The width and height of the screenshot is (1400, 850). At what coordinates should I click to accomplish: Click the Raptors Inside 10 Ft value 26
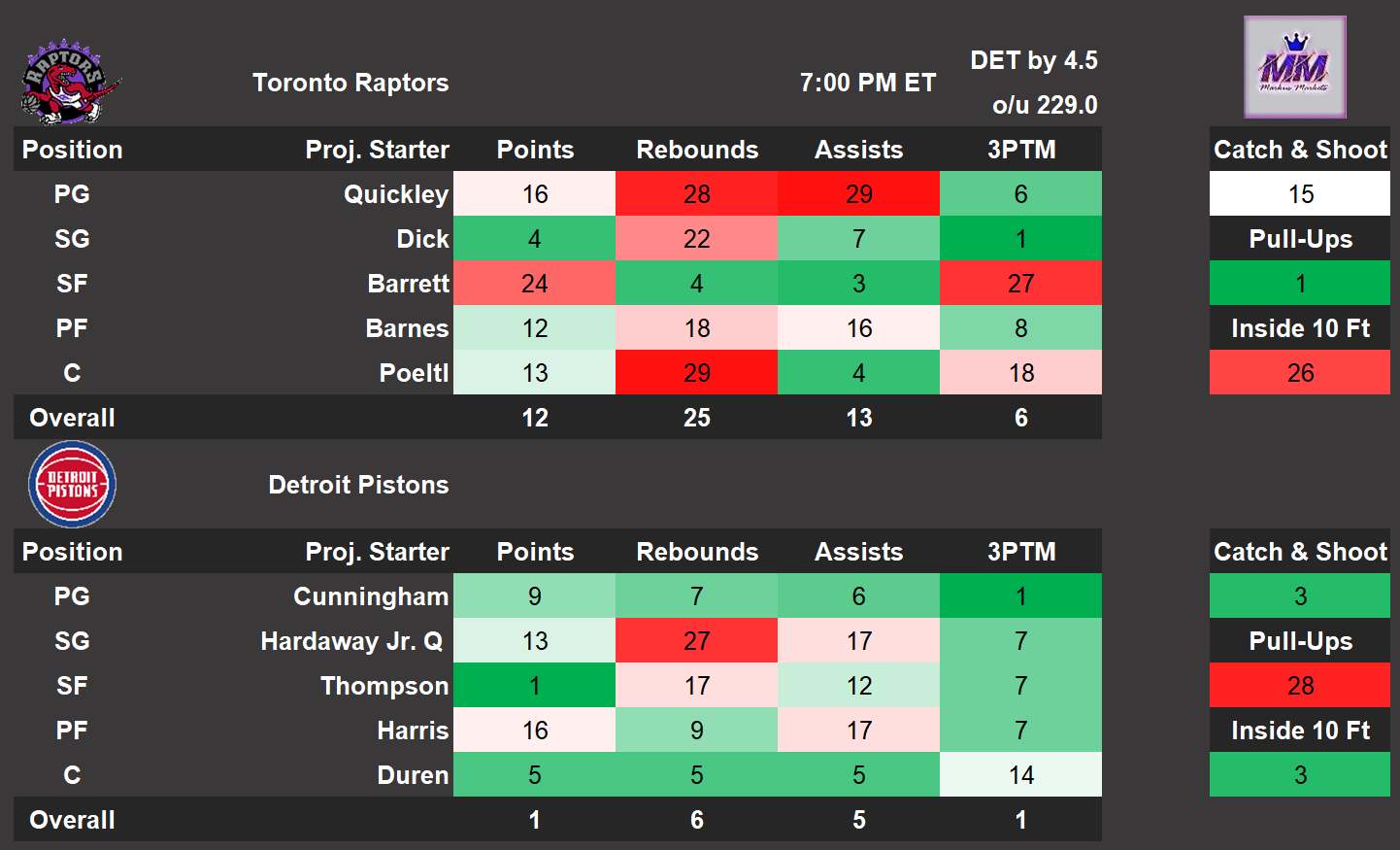(1300, 373)
